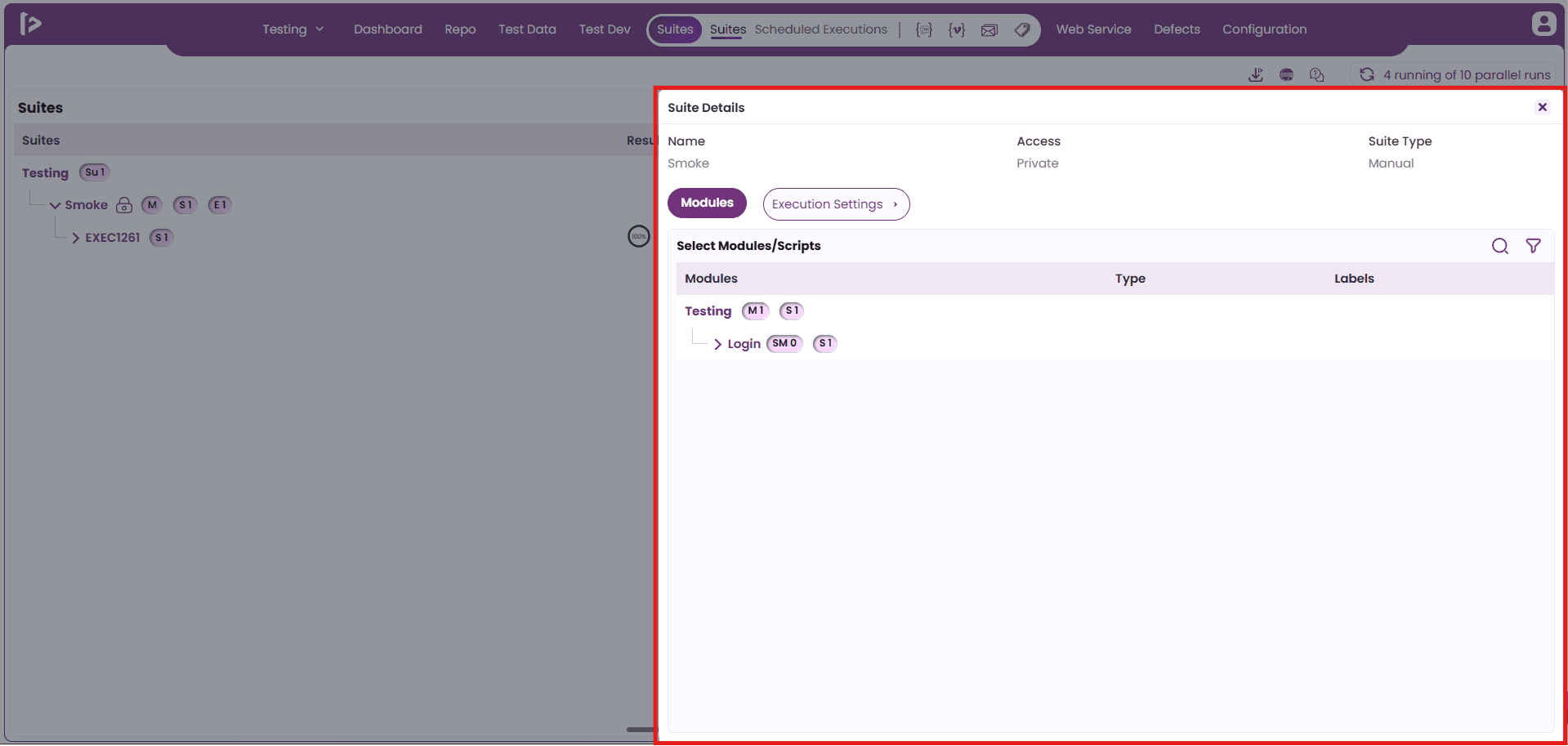Open the Test Dev menu item

(x=605, y=29)
